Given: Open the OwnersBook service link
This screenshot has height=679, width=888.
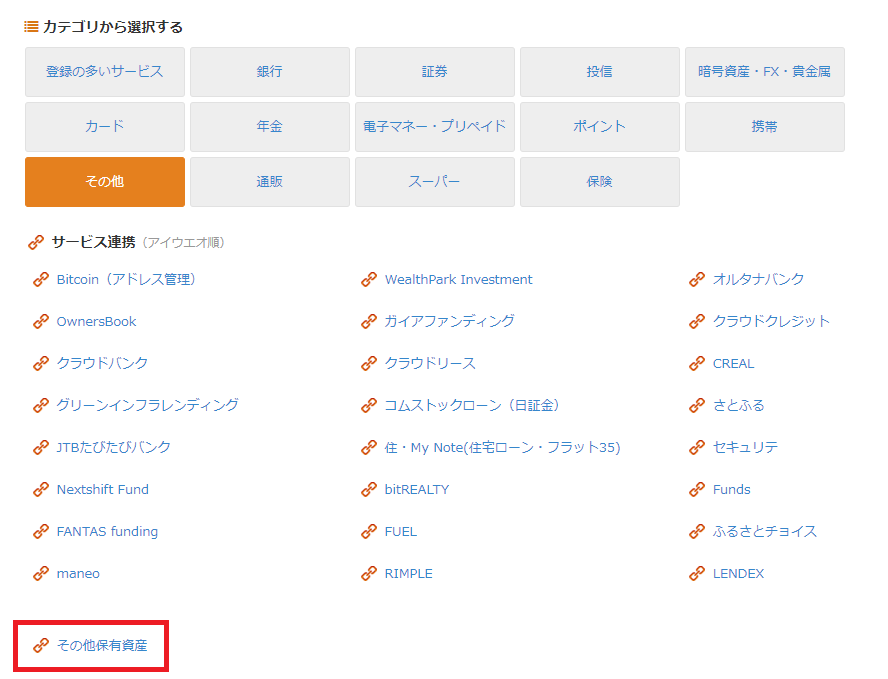Looking at the screenshot, I should 96,321.
